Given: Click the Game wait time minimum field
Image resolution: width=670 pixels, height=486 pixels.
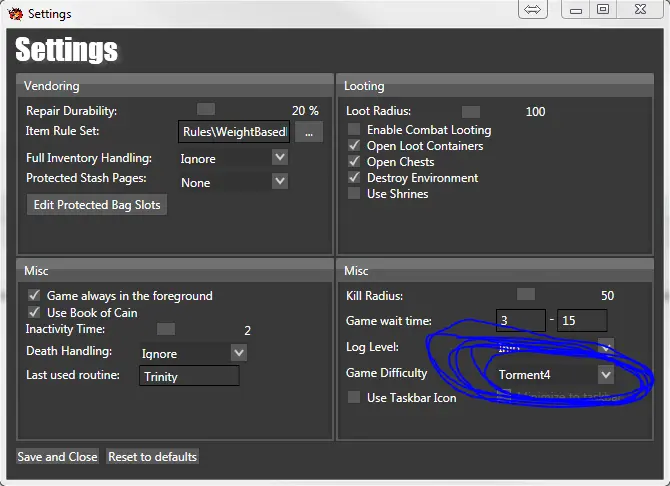Looking at the screenshot, I should [x=521, y=321].
